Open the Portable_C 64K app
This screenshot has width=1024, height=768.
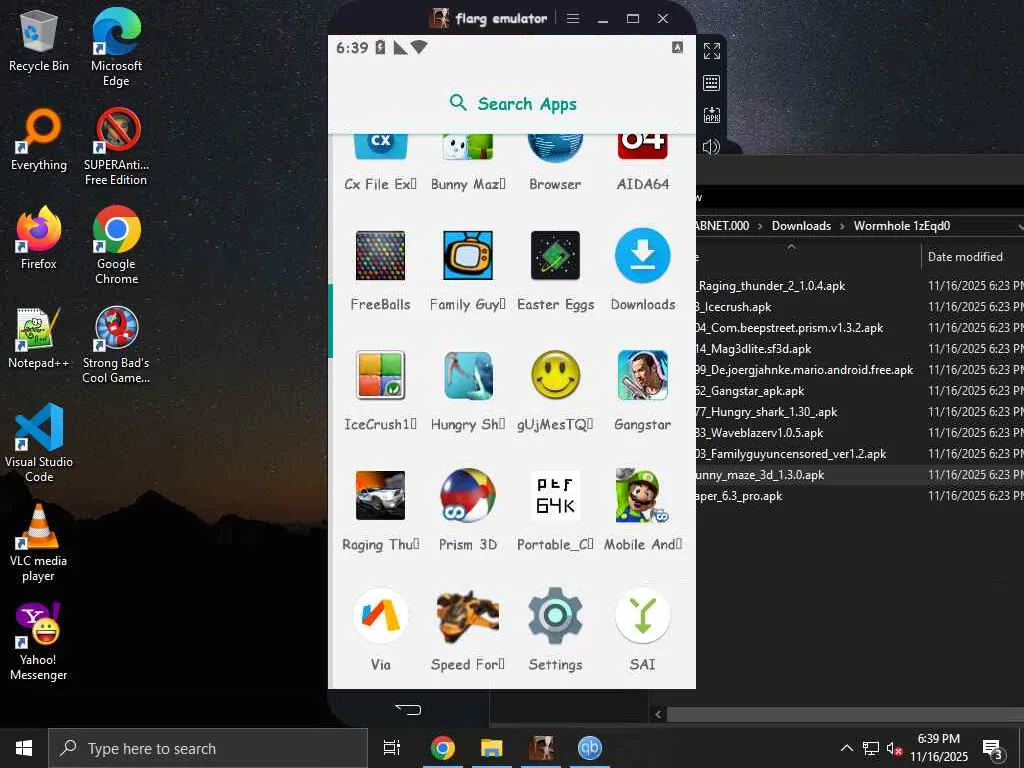pyautogui.click(x=555, y=510)
